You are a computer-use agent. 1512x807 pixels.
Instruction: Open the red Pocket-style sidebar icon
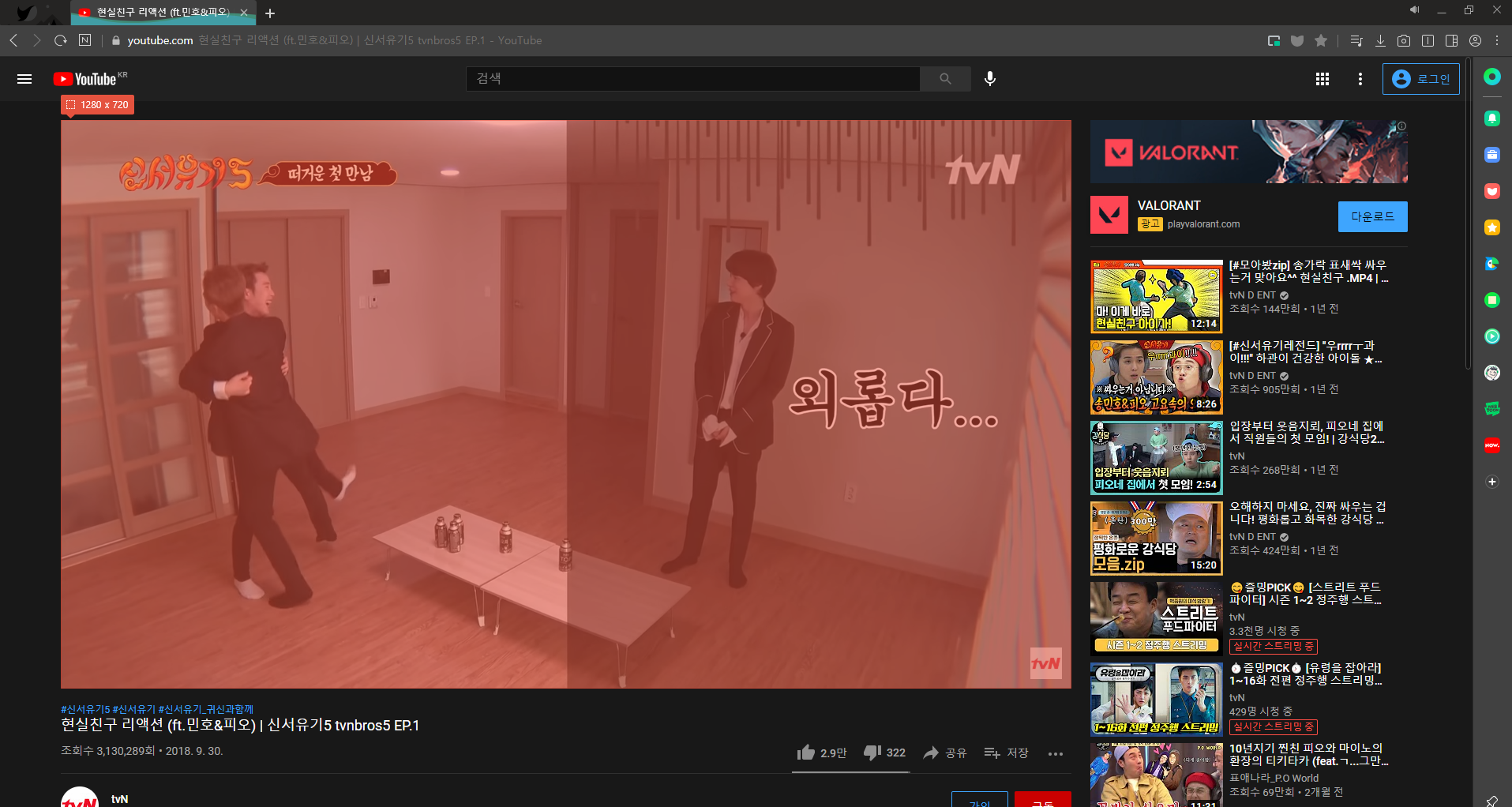point(1491,191)
